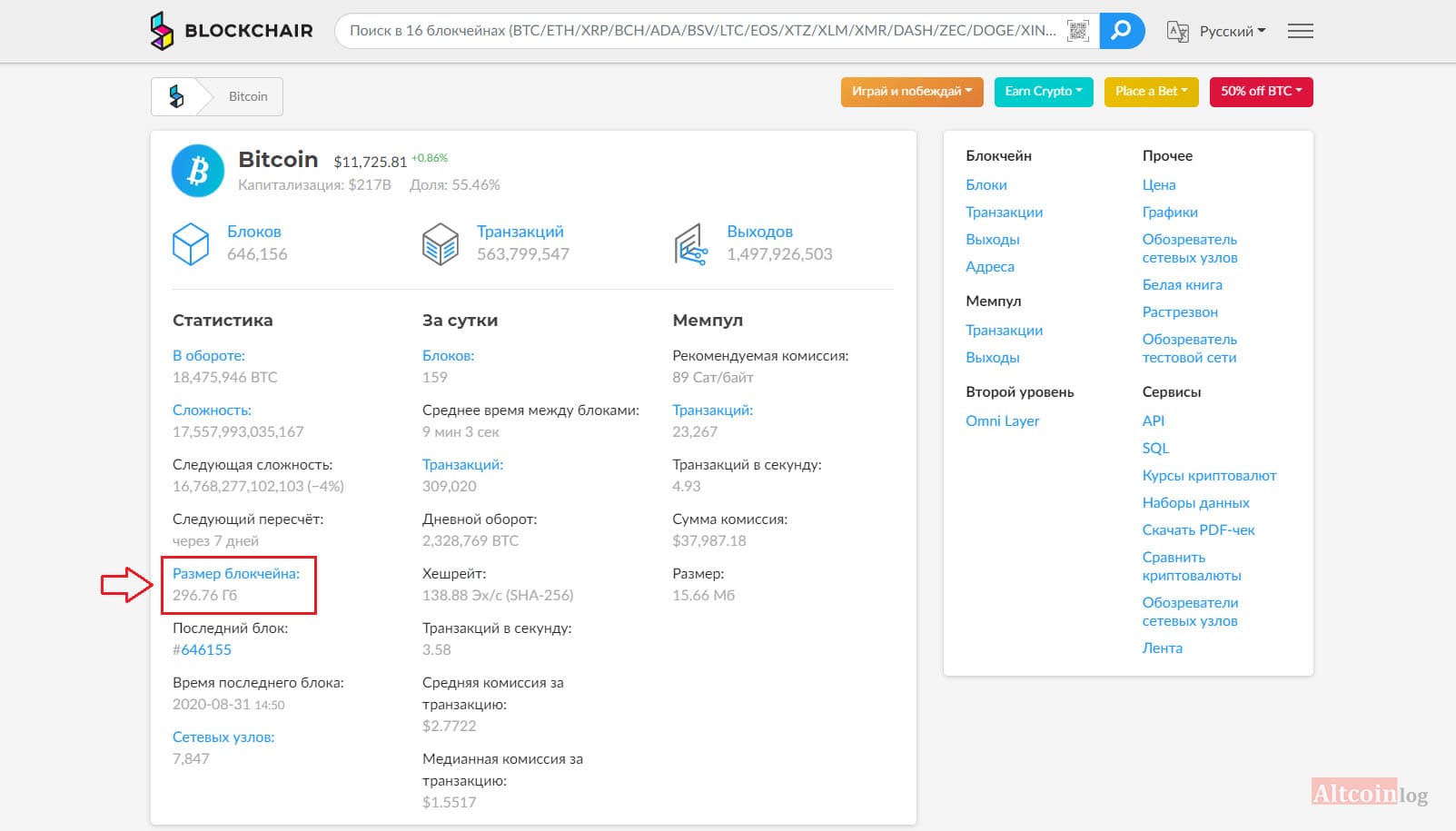Click the Blockchair logo icon
This screenshot has height=831, width=1456.
162,31
